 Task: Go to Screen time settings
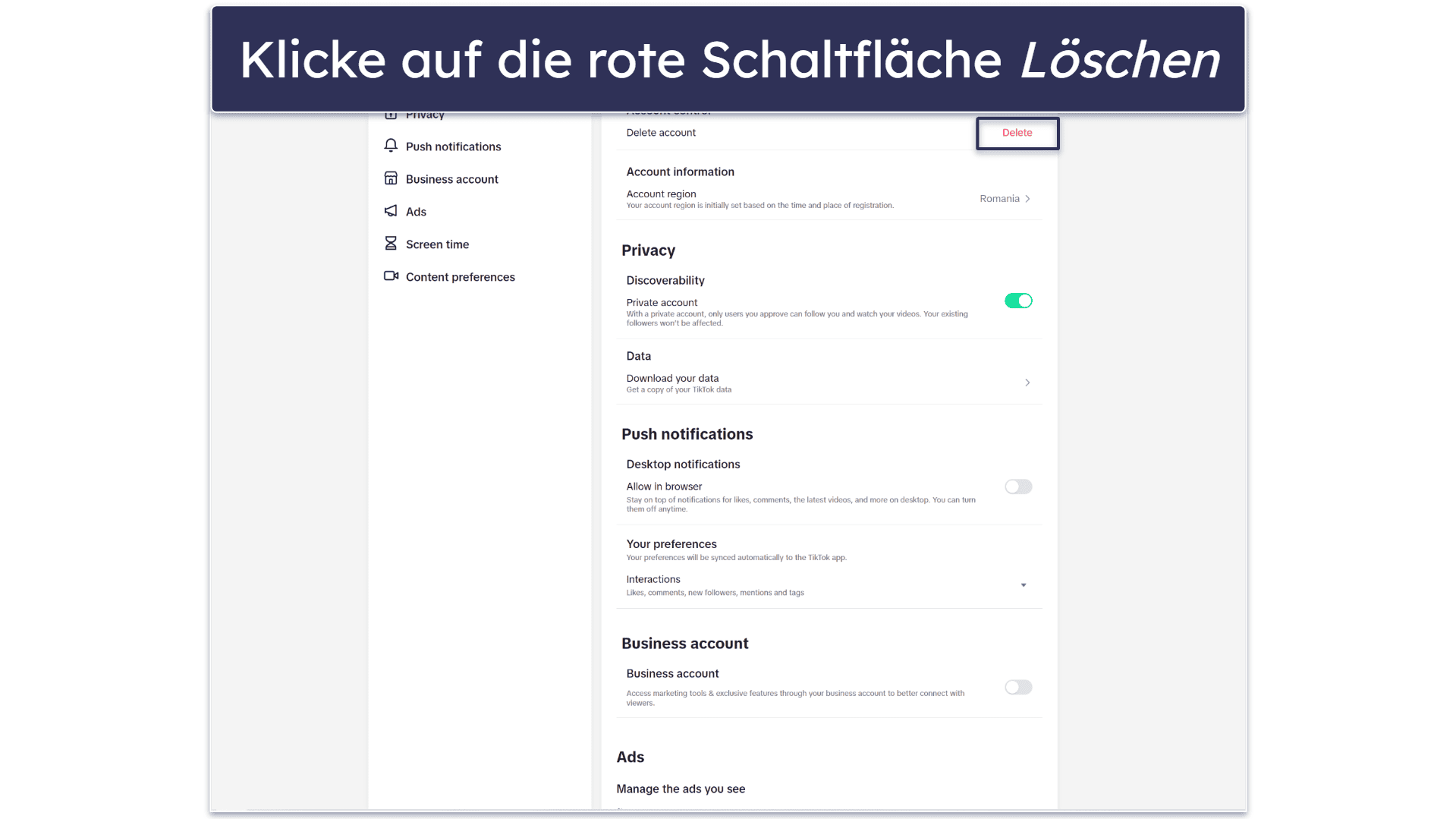(x=437, y=244)
